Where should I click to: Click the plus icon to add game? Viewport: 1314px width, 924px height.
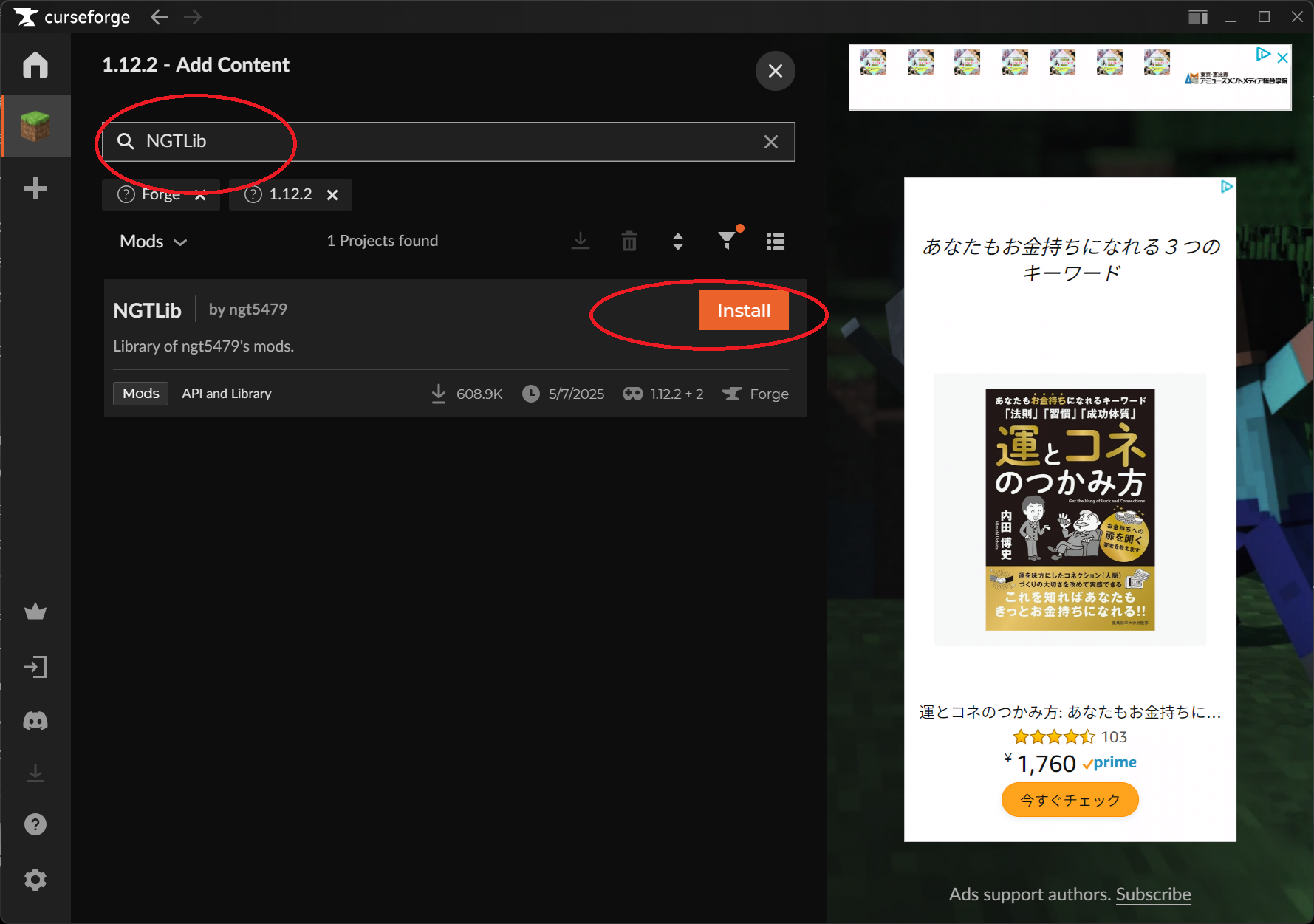(x=35, y=188)
